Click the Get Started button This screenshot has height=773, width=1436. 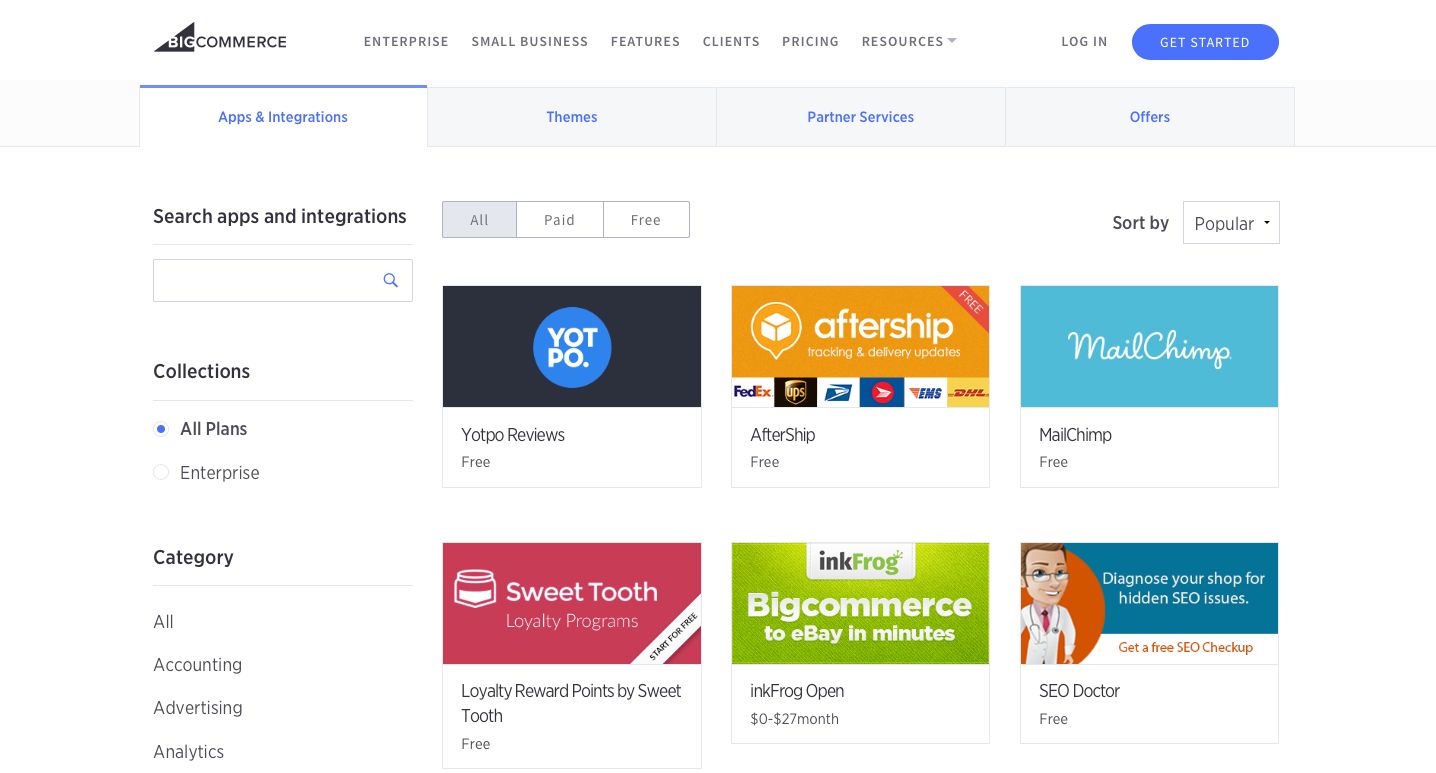point(1204,42)
